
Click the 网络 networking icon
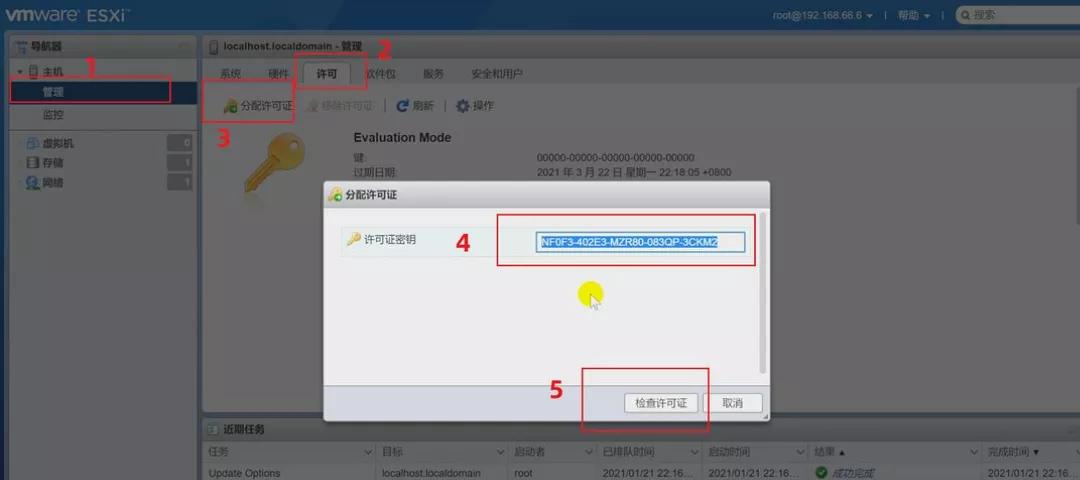coord(32,183)
